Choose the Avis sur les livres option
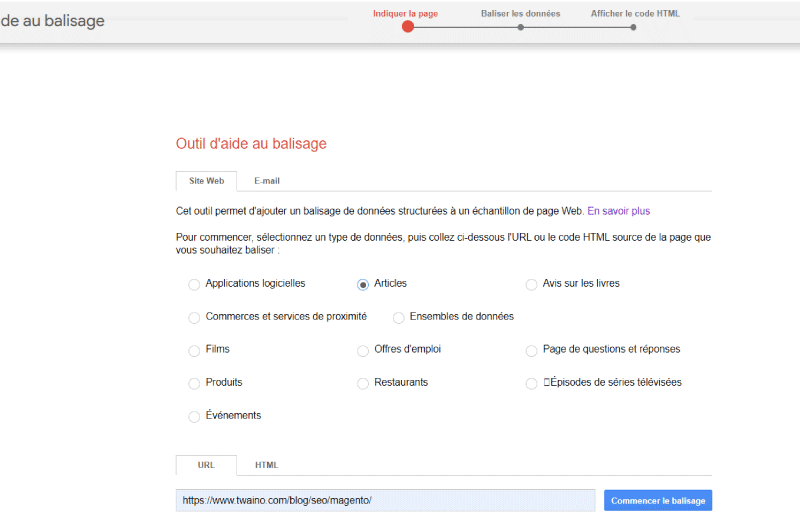Image resolution: width=800 pixels, height=530 pixels. [531, 285]
